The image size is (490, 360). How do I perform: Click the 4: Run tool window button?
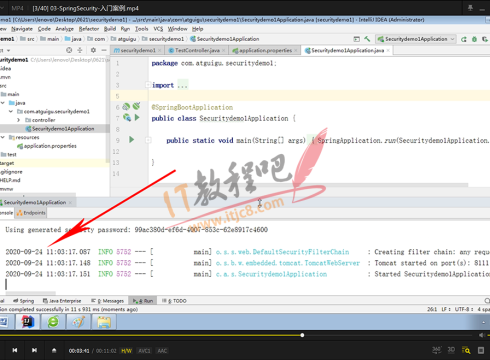tap(143, 301)
